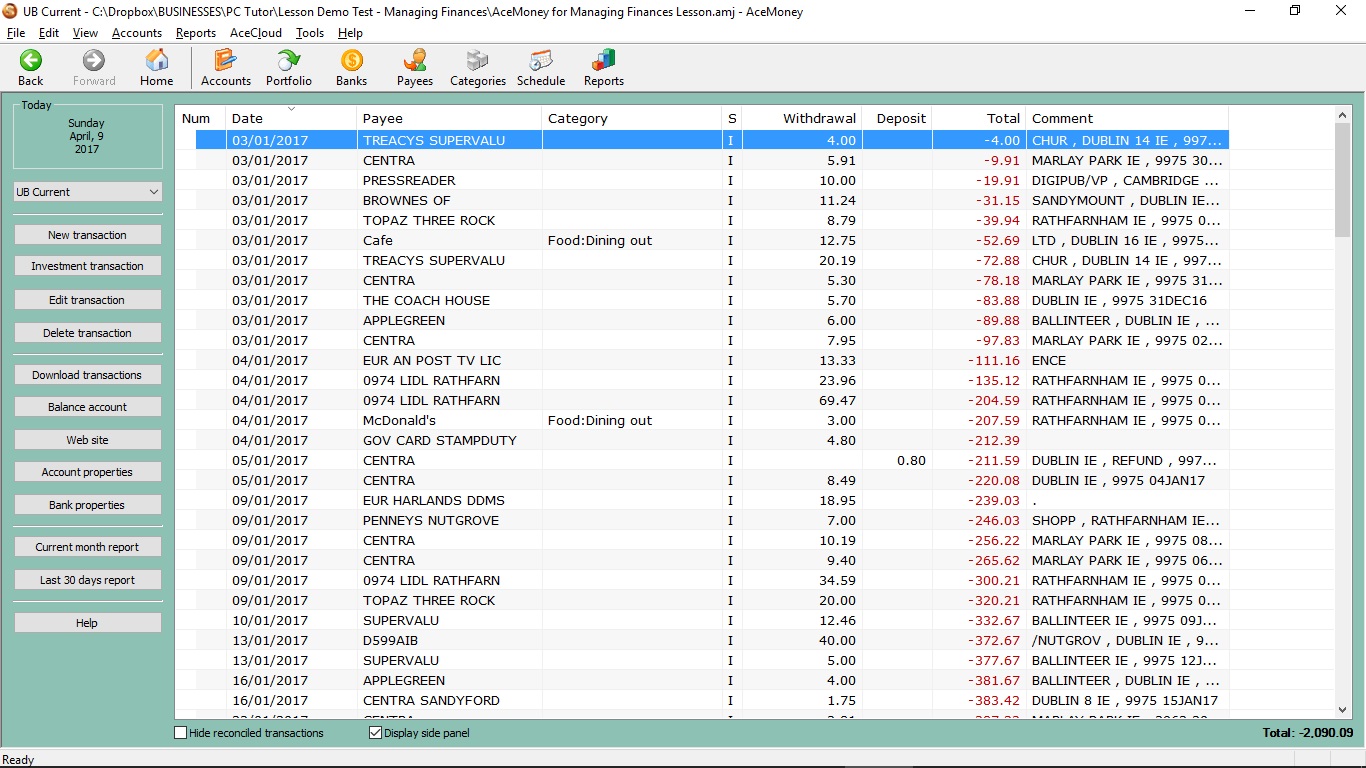Click the vertical scrollbar thumb
Screen dimensions: 1366x768
[x=1343, y=180]
